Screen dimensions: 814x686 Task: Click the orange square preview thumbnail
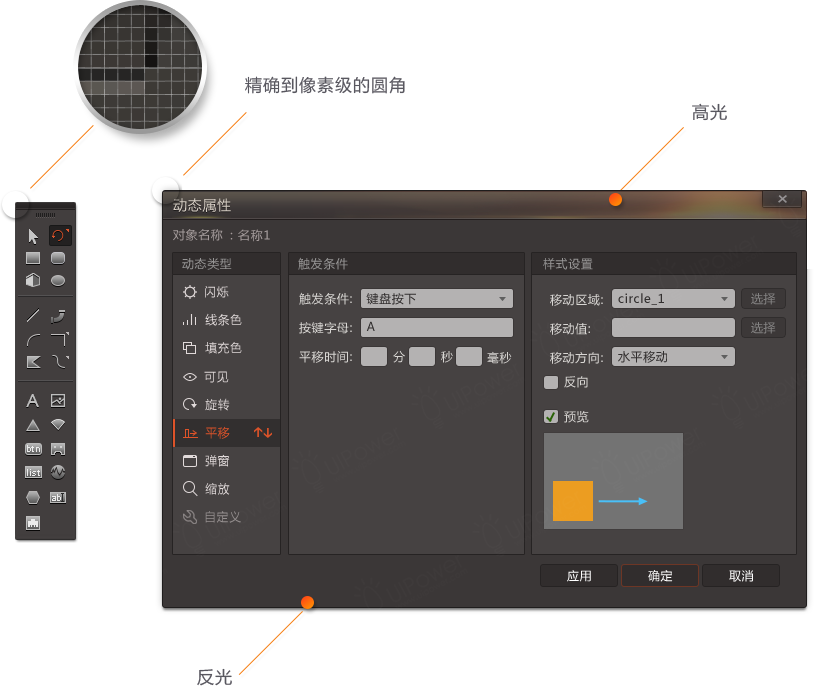pos(573,501)
